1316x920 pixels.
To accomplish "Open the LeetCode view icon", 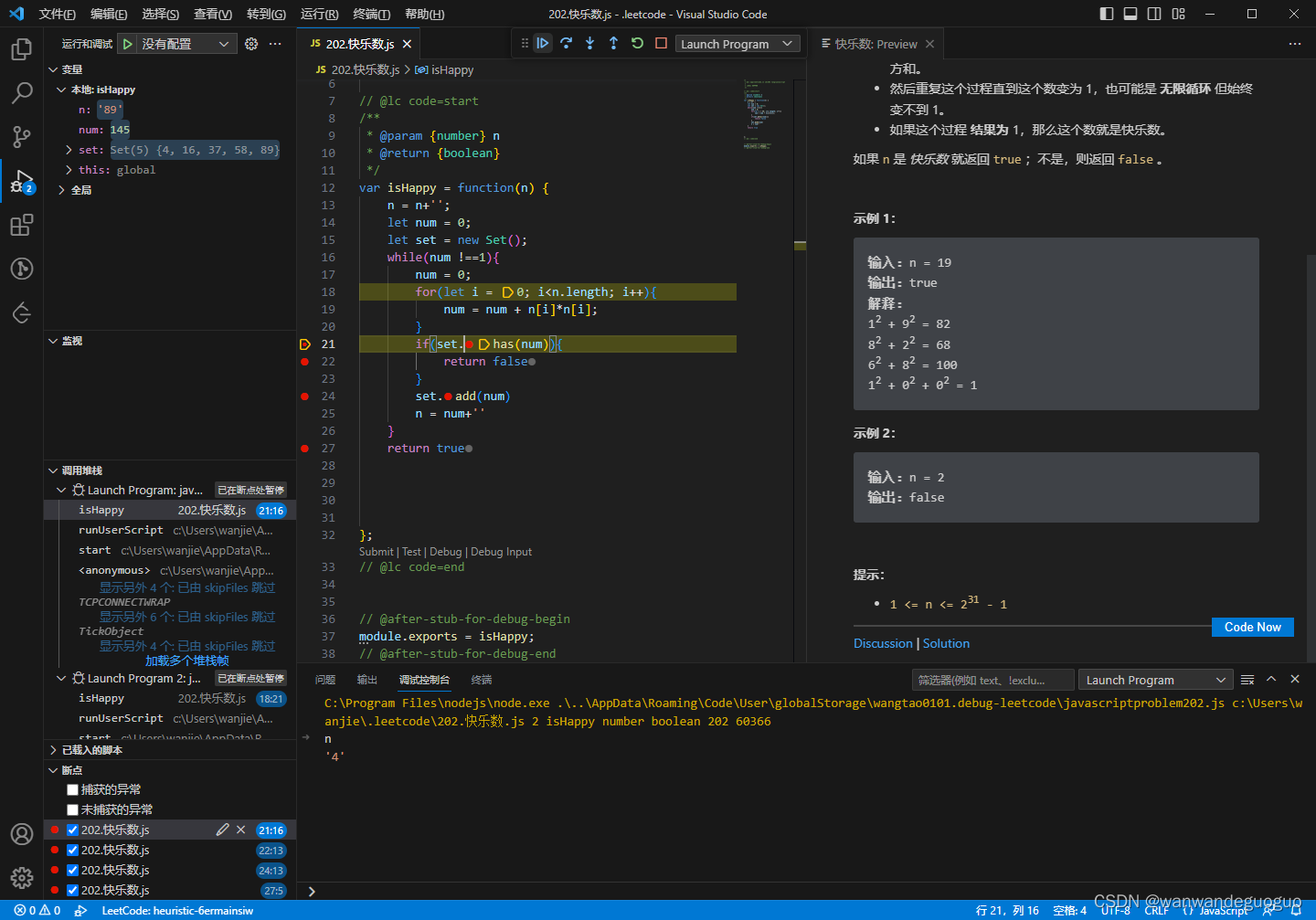I will (x=22, y=313).
